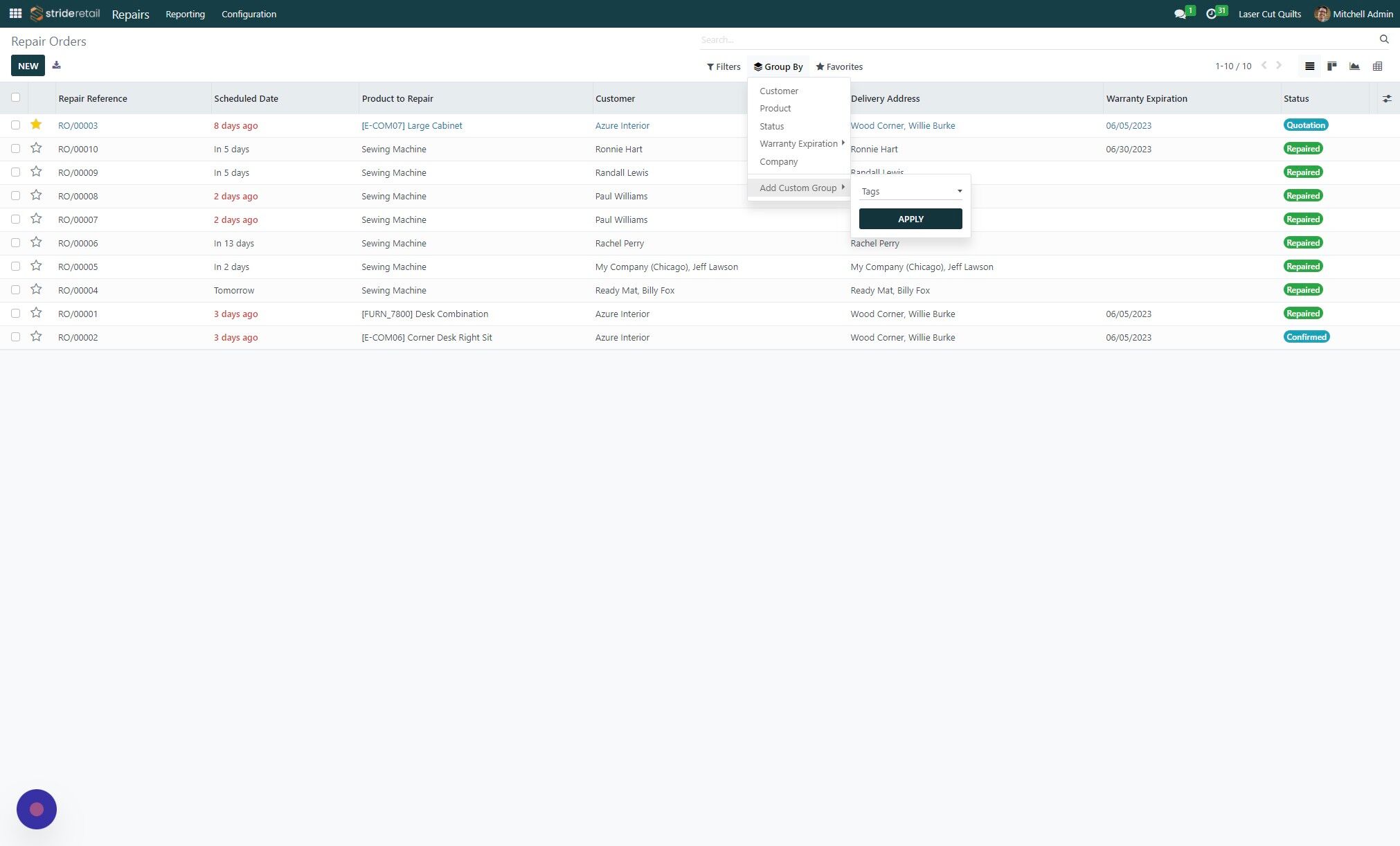Click the pager 1-10 / 10 counter
Viewport: 1400px width, 846px height.
[x=1233, y=66]
